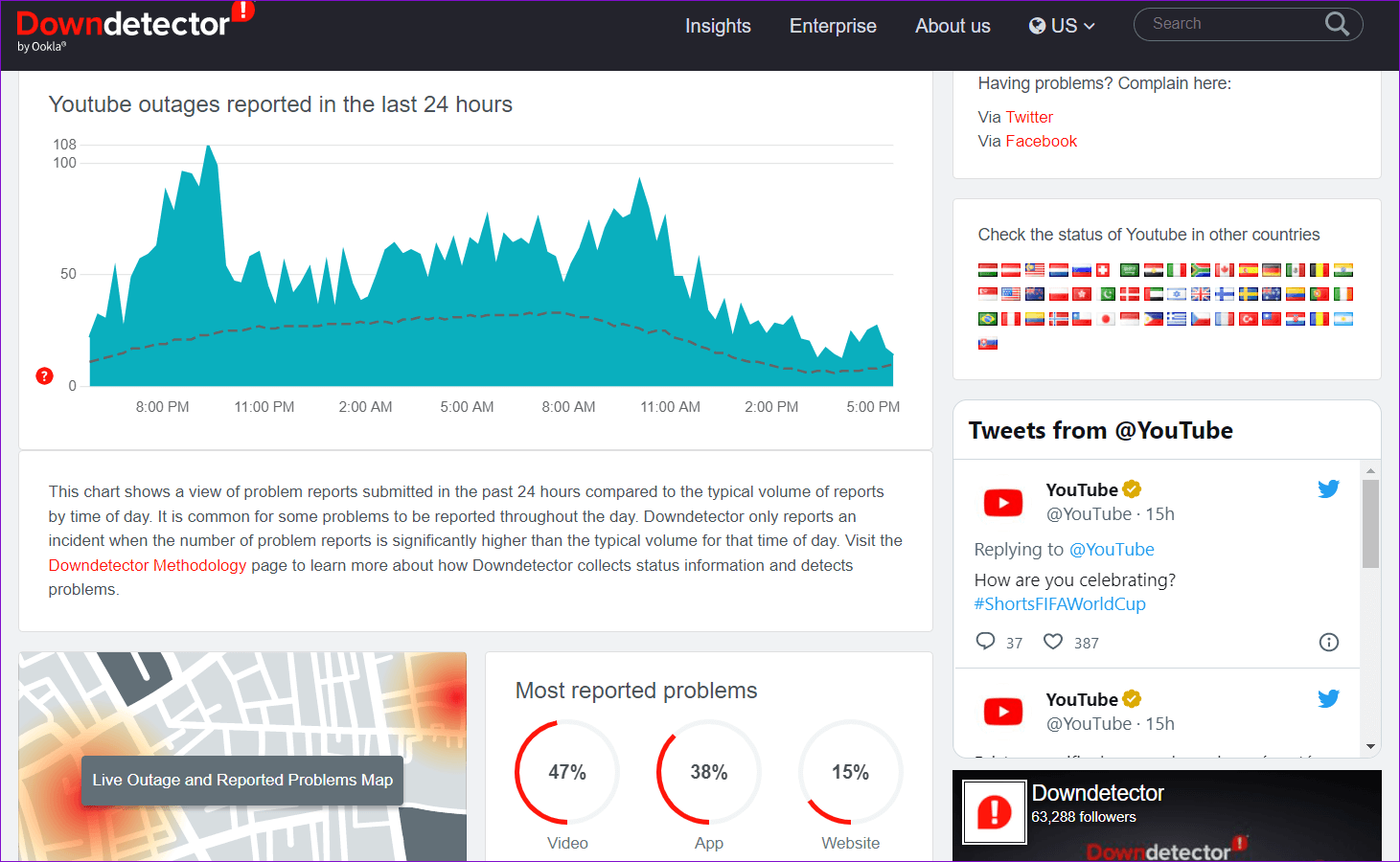
Task: Complain via the Twitter link
Action: click(1029, 117)
